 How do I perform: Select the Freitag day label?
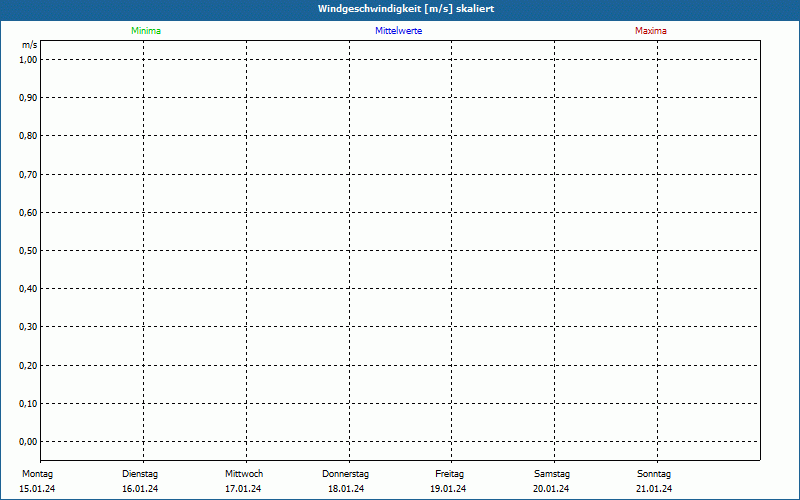[449, 474]
